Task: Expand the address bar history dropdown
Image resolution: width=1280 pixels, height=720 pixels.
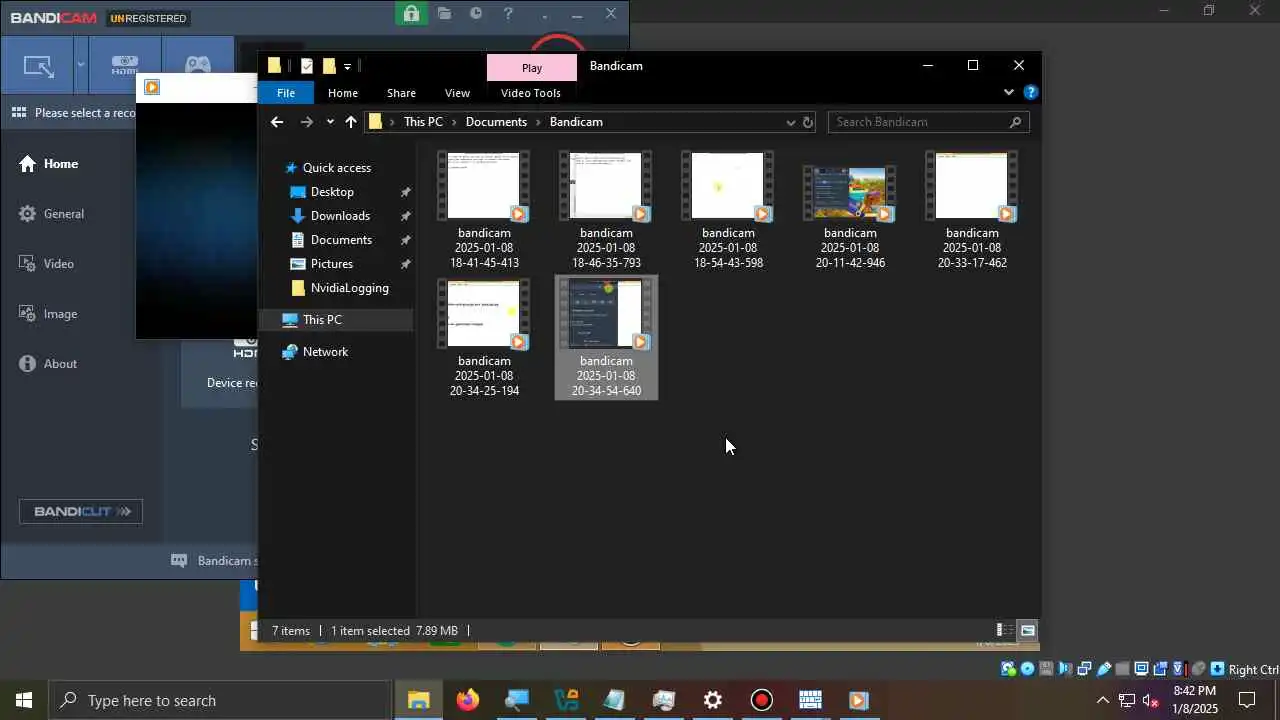Action: (x=790, y=122)
